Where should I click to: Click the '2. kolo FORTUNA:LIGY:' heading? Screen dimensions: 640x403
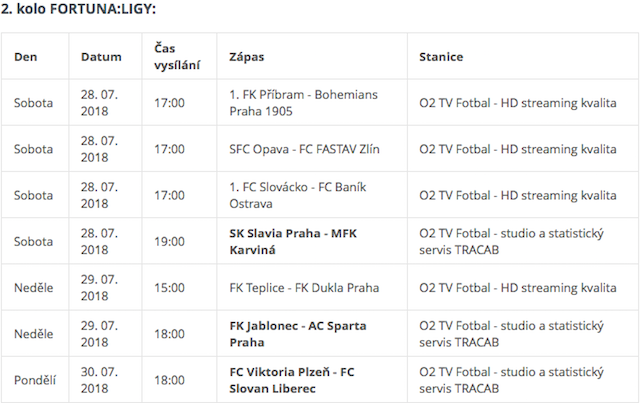(79, 9)
